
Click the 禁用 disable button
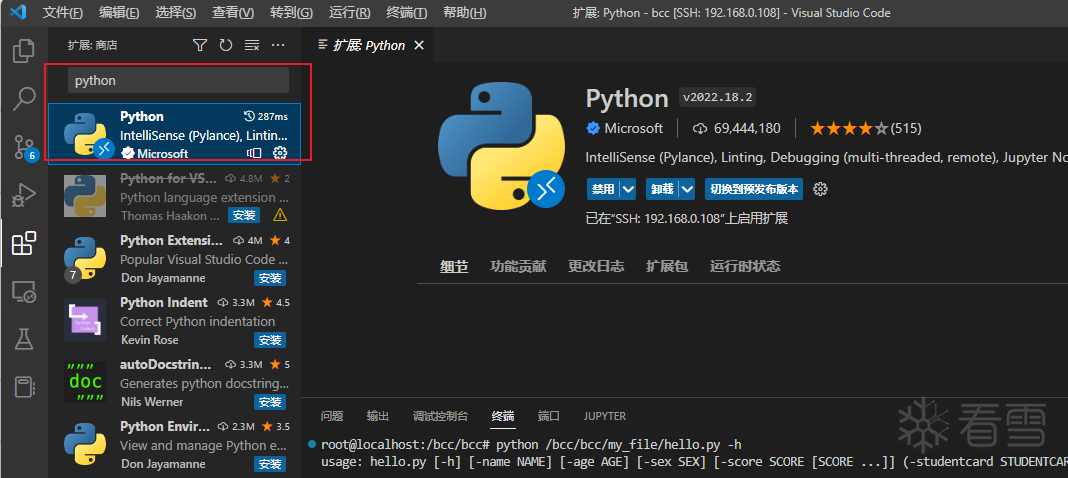(603, 189)
